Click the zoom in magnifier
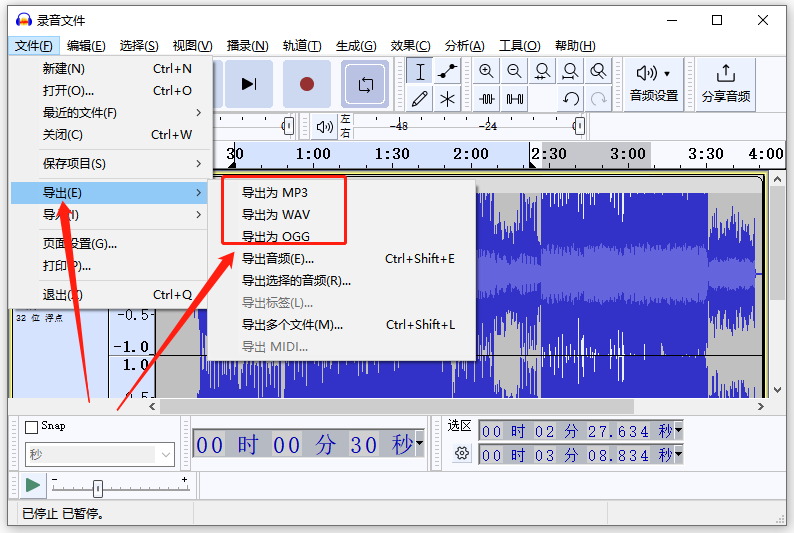This screenshot has height=533, width=794. click(x=487, y=71)
